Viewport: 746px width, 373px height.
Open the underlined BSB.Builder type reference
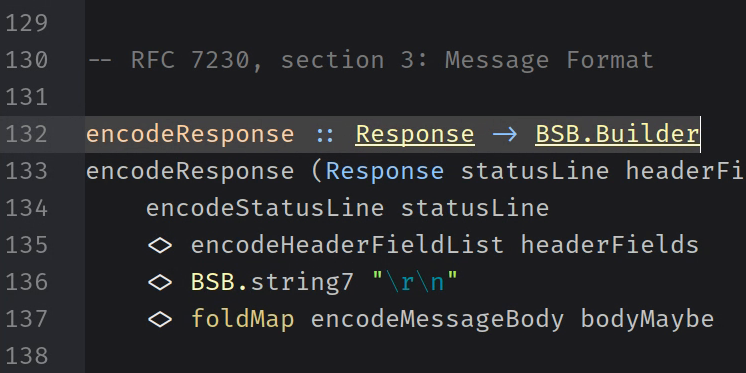(x=618, y=135)
